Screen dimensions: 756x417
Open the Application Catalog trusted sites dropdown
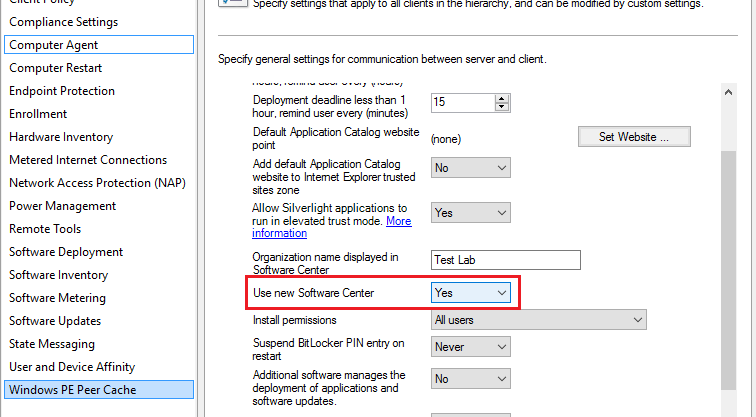[x=471, y=168]
